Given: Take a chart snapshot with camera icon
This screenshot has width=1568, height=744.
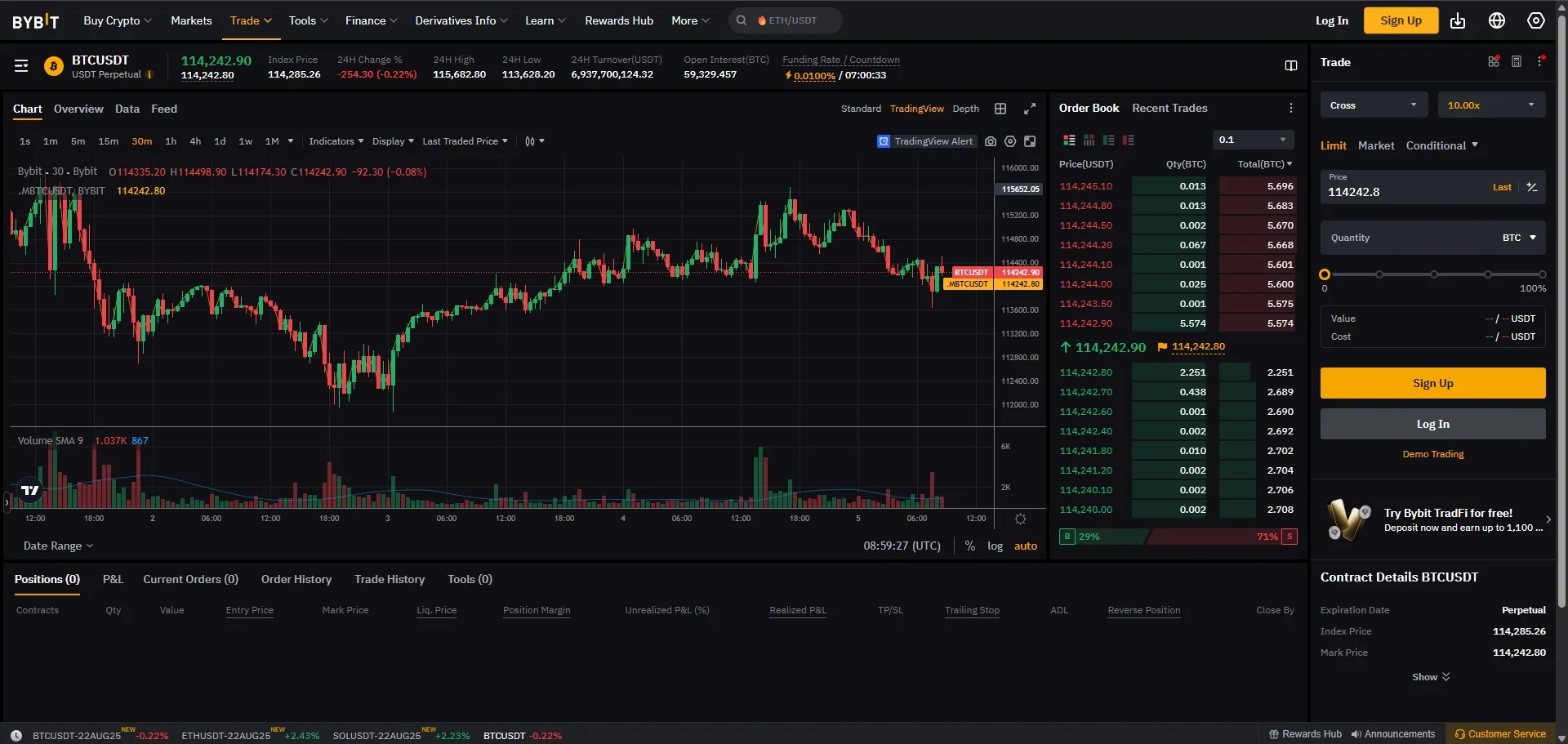Looking at the screenshot, I should click(x=991, y=141).
